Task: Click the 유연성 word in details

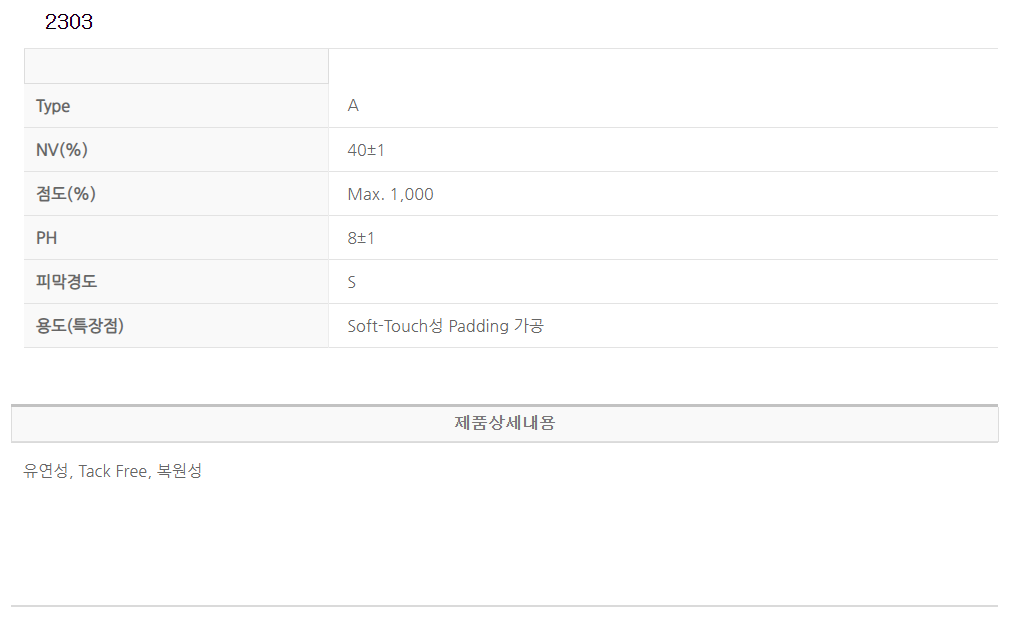Action: (46, 471)
